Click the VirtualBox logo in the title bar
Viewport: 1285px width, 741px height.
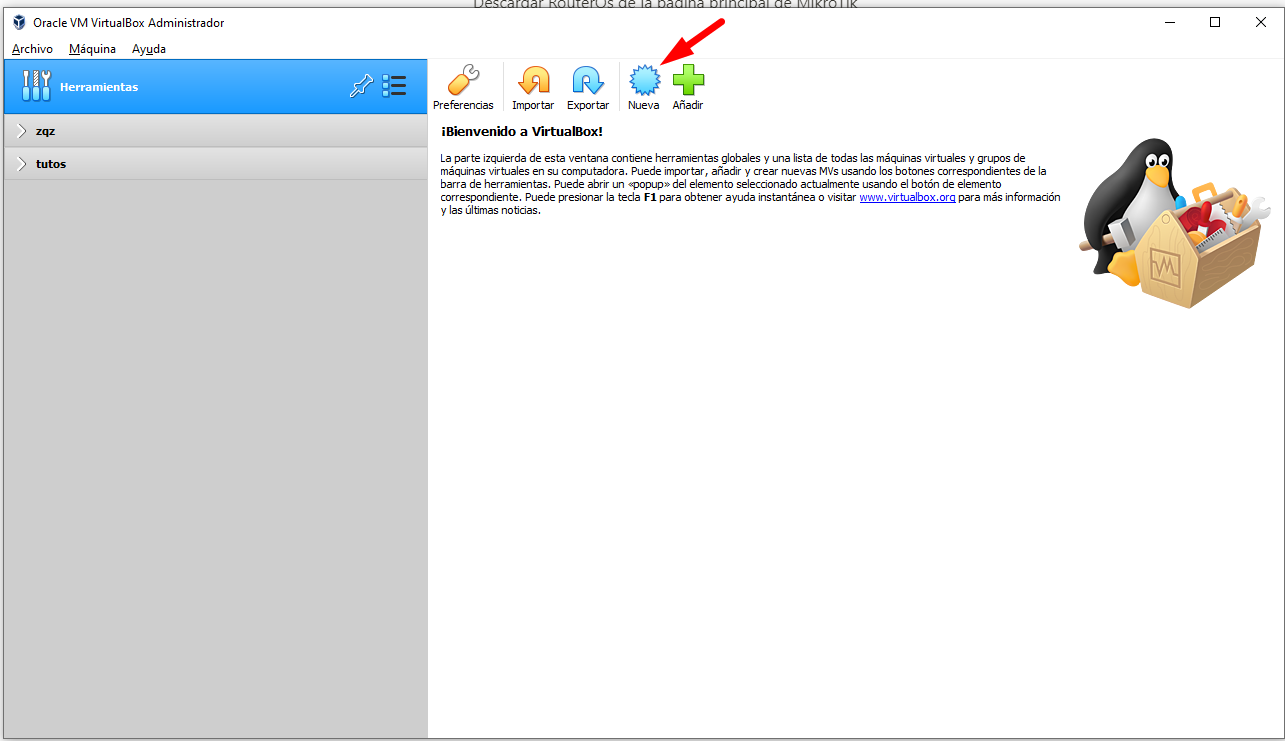17,21
